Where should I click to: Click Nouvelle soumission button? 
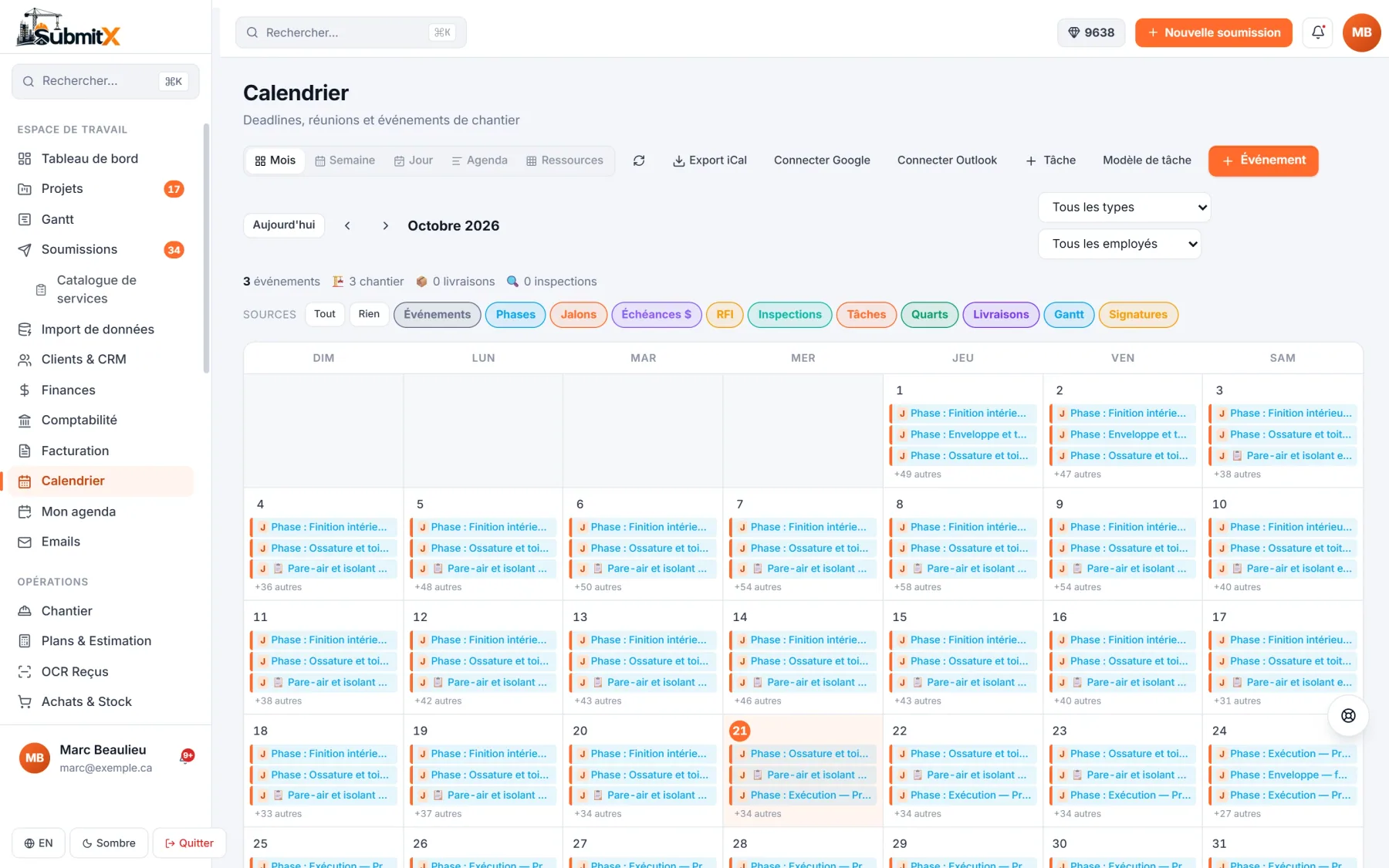(x=1213, y=32)
